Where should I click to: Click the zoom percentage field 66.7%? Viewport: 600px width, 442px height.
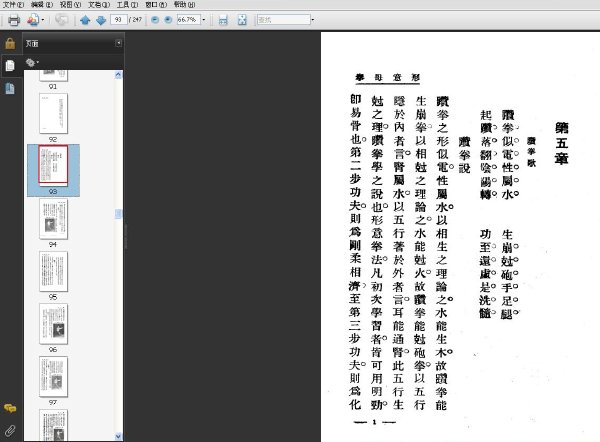click(x=188, y=20)
